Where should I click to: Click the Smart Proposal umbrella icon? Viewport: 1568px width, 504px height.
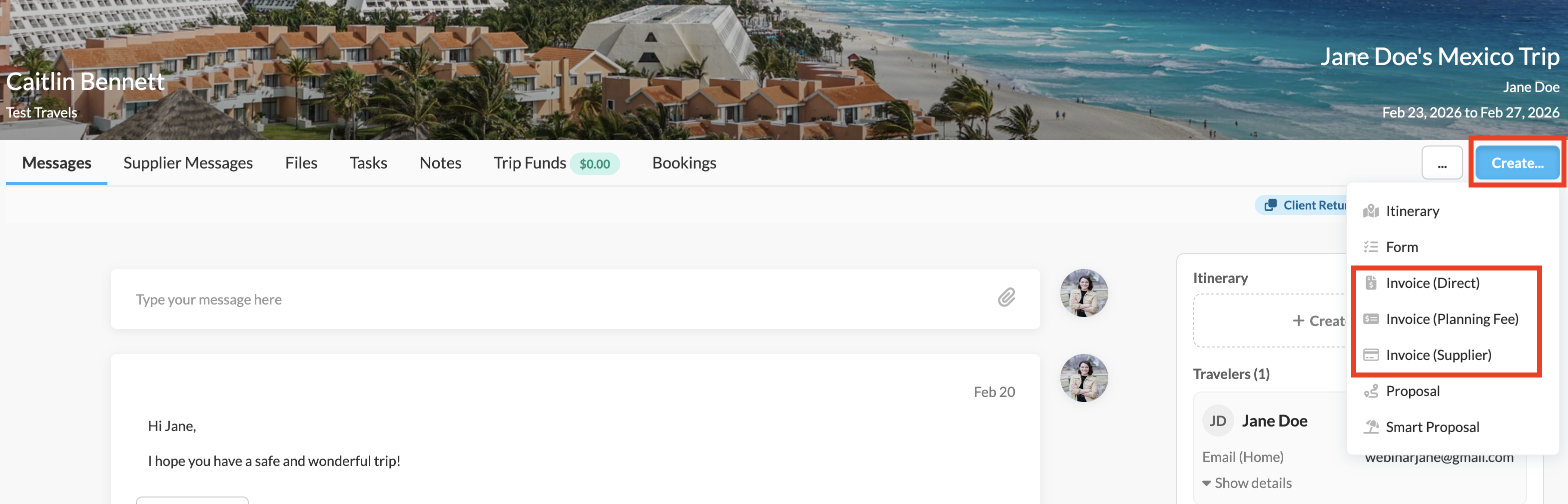[x=1371, y=426]
